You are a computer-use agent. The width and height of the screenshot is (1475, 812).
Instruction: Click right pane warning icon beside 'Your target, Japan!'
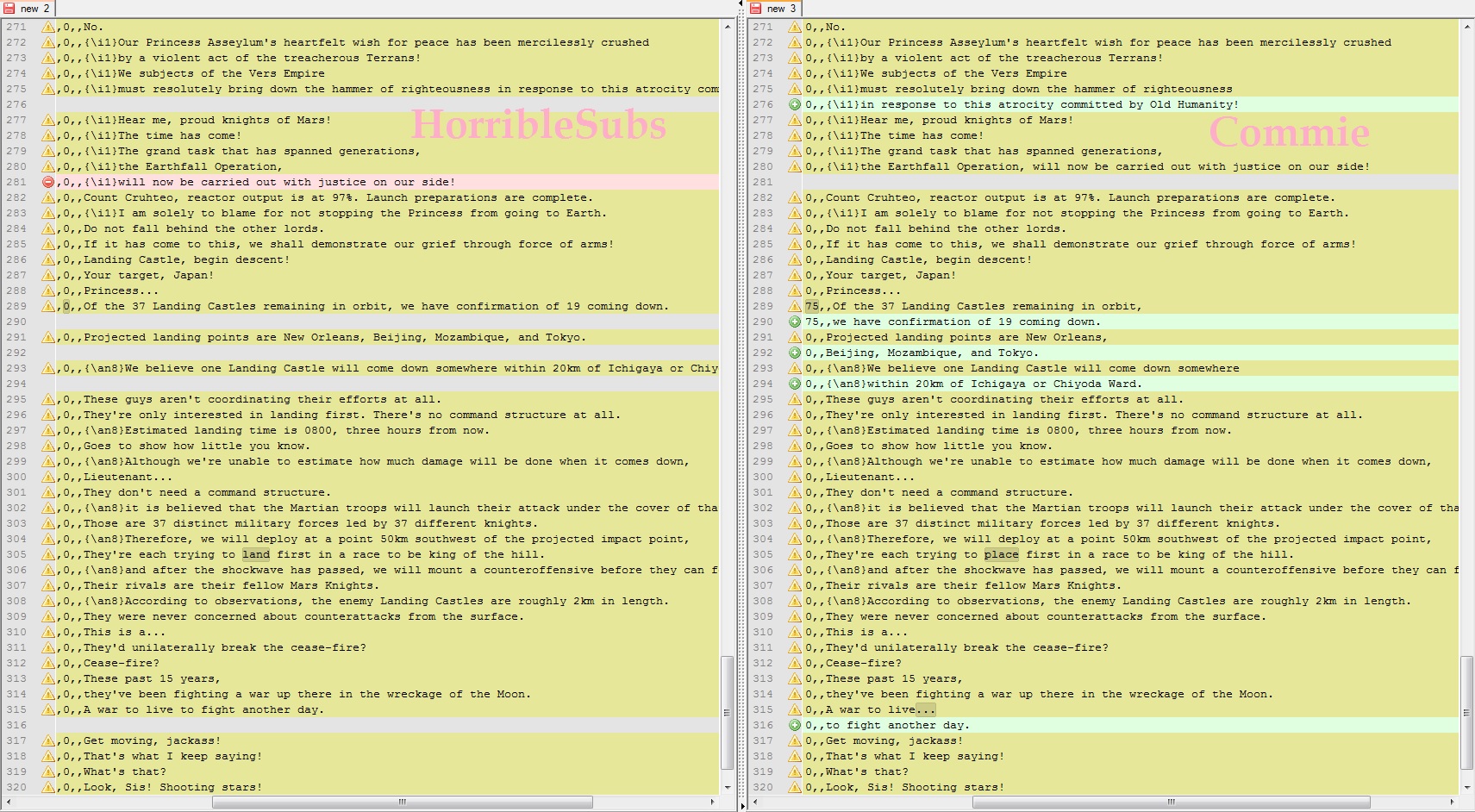[795, 275]
